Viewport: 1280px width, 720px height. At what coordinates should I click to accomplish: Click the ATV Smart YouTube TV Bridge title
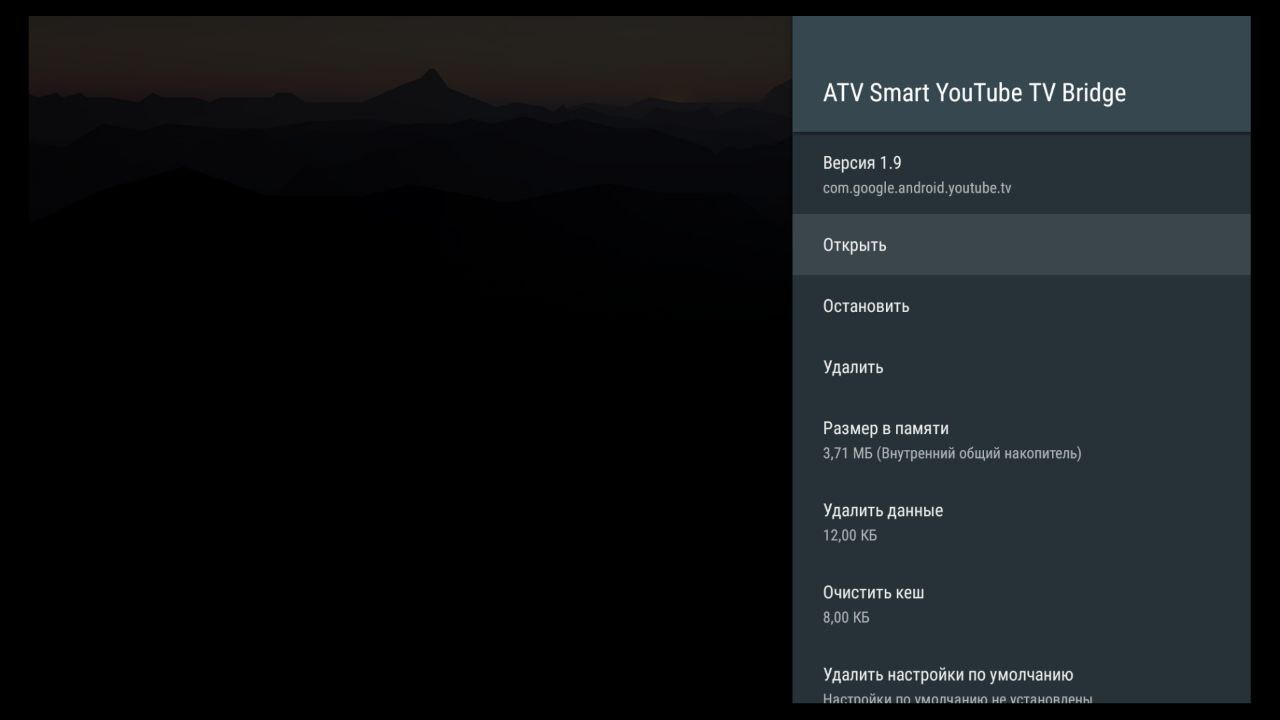coord(974,93)
